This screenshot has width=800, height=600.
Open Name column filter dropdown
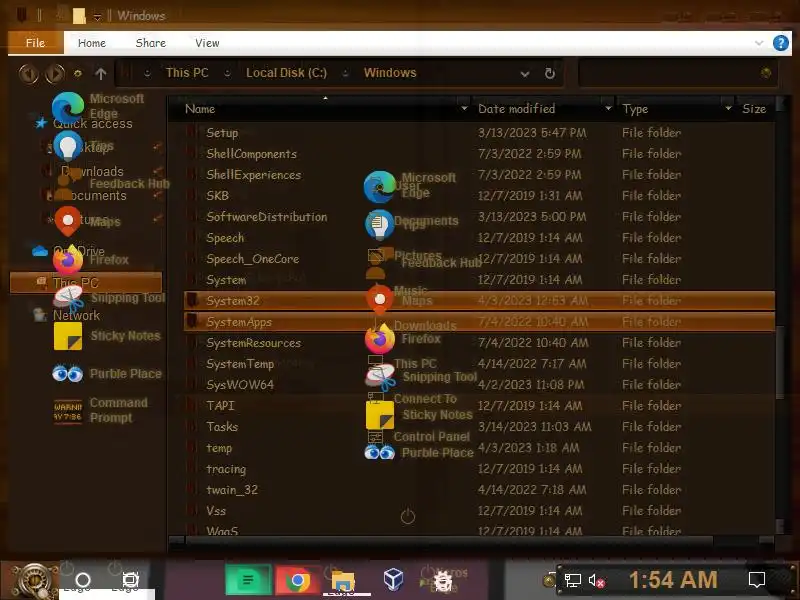pyautogui.click(x=464, y=109)
